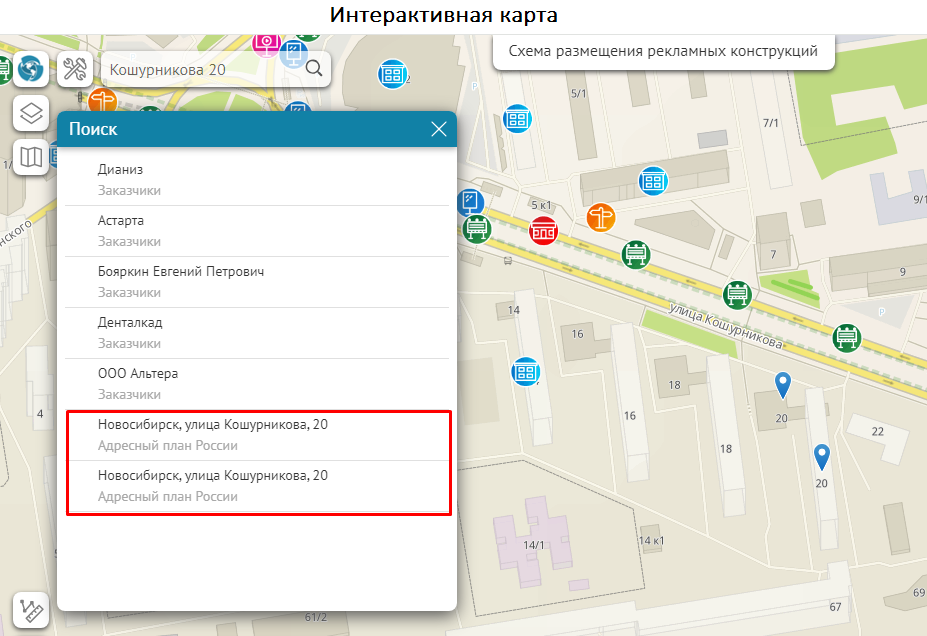Close the Поиск search panel
Screen dimensions: 927x636
pyautogui.click(x=438, y=129)
